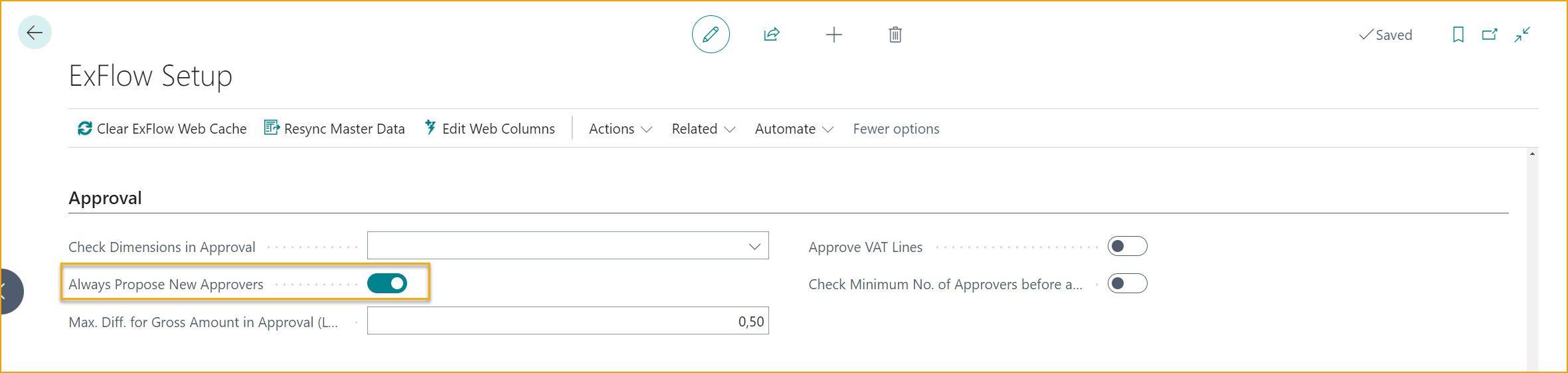Enable Approve VAT Lines toggle
The image size is (1568, 373).
pyautogui.click(x=1127, y=247)
